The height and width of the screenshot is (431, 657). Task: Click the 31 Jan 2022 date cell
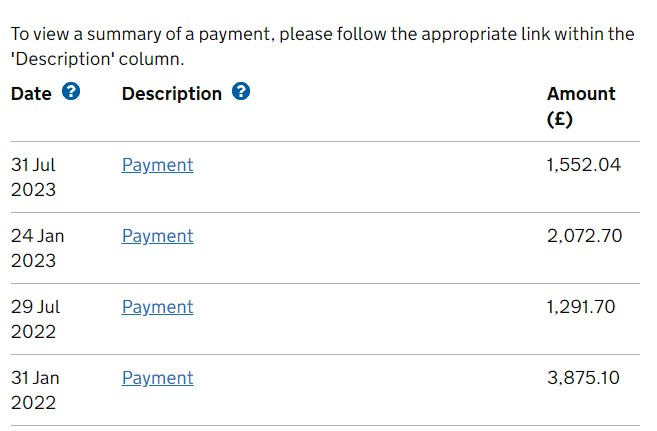[35, 390]
